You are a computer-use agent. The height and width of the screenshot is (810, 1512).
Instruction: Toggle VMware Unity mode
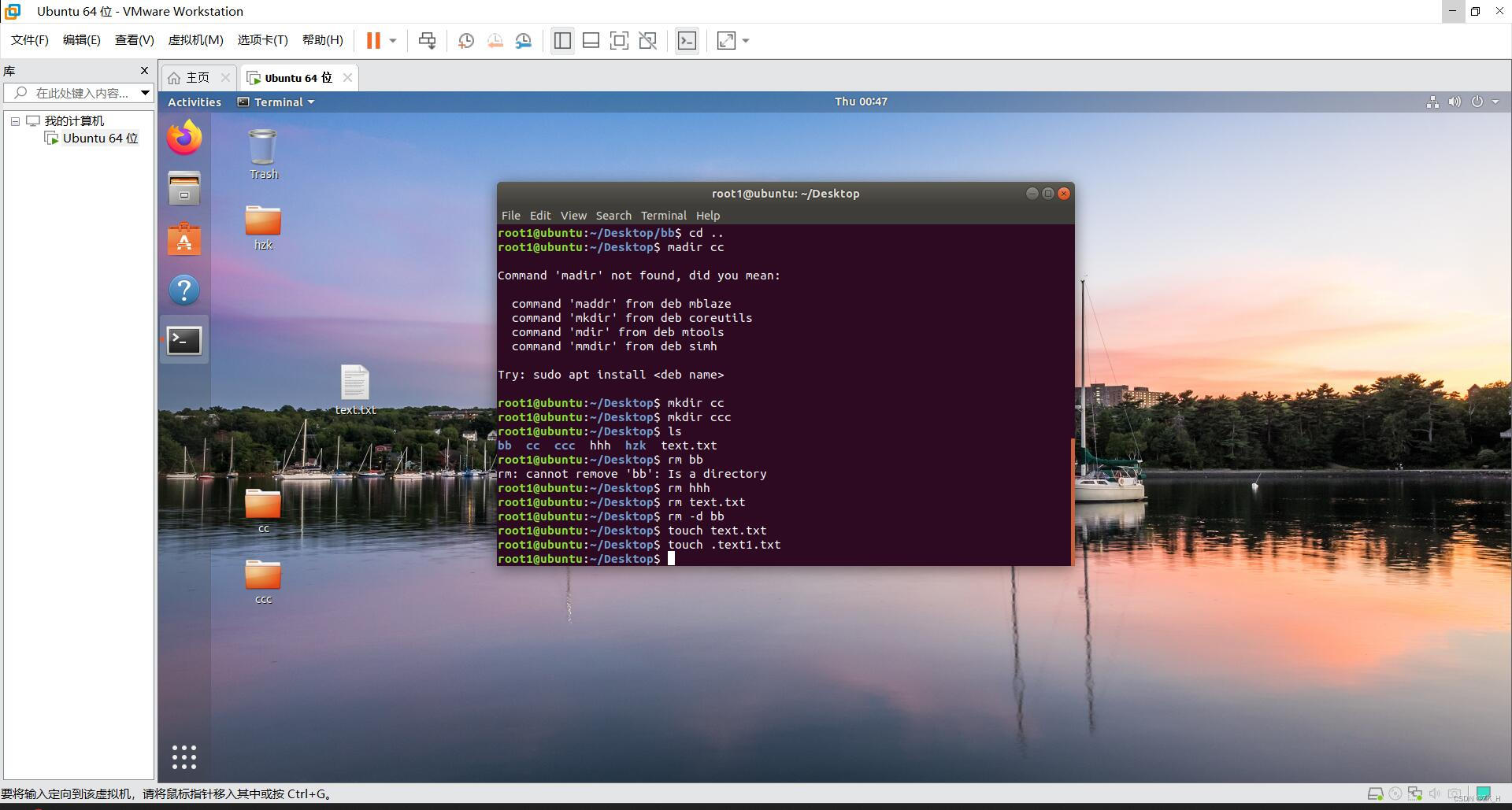click(648, 40)
